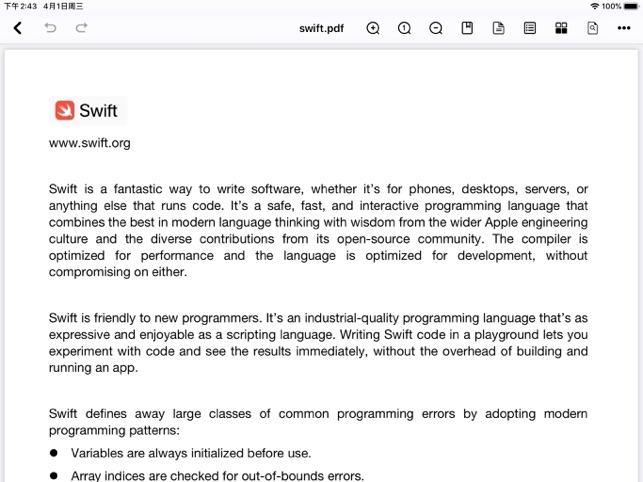
Task: Tap the bullet 'Array indices are checked'
Action: pyautogui.click(x=217, y=475)
